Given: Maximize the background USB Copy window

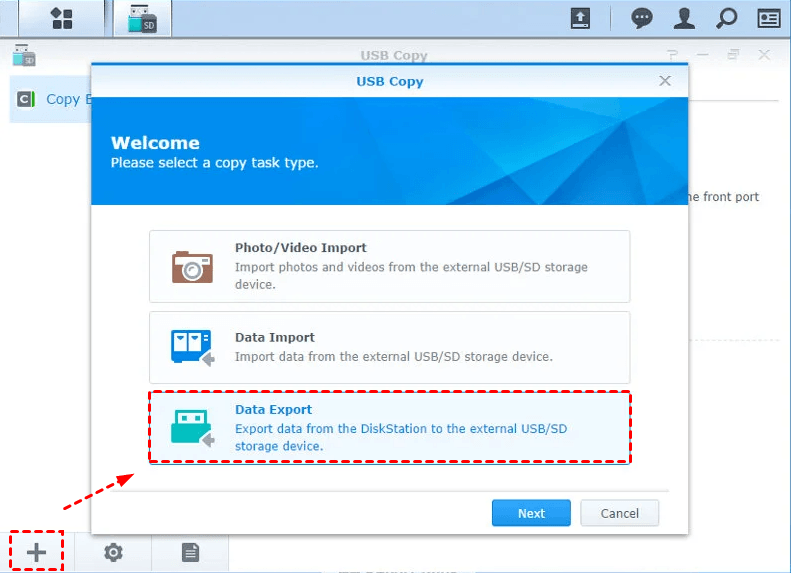Looking at the screenshot, I should tap(733, 54).
